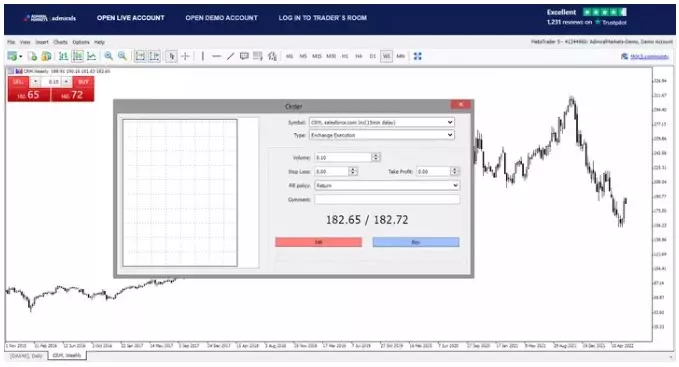Open the View menu
The image size is (679, 367).
pyautogui.click(x=25, y=42)
